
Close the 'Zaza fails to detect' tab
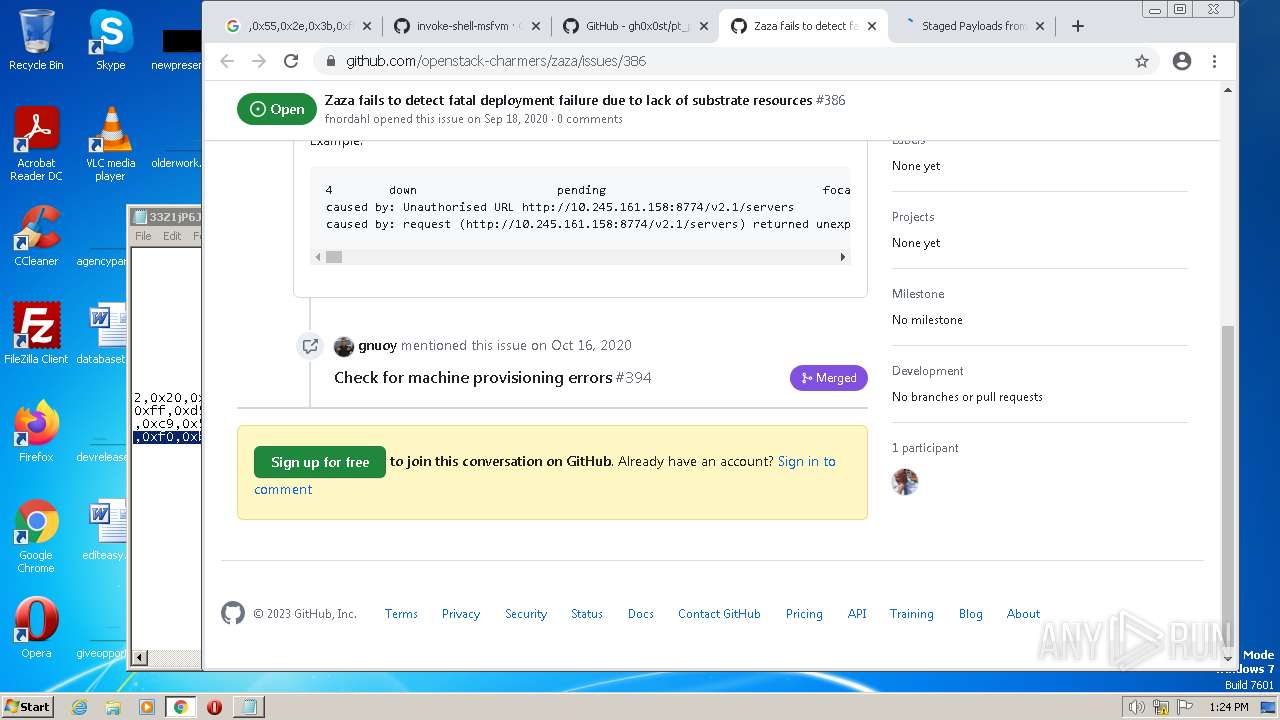pyautogui.click(x=871, y=26)
